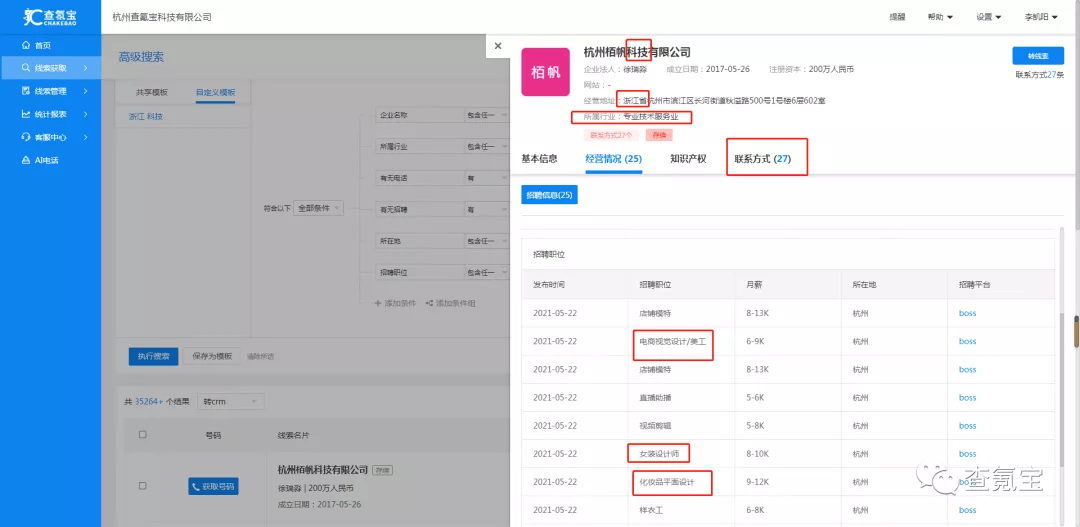Open 所属行业 condition operator dropdown
Image resolution: width=1080 pixels, height=527 pixels.
pos(486,146)
